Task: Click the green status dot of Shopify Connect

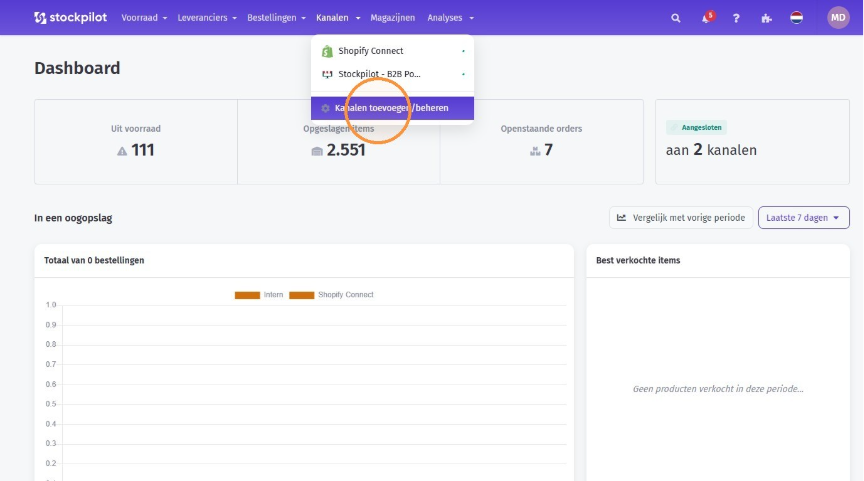Action: tap(463, 51)
